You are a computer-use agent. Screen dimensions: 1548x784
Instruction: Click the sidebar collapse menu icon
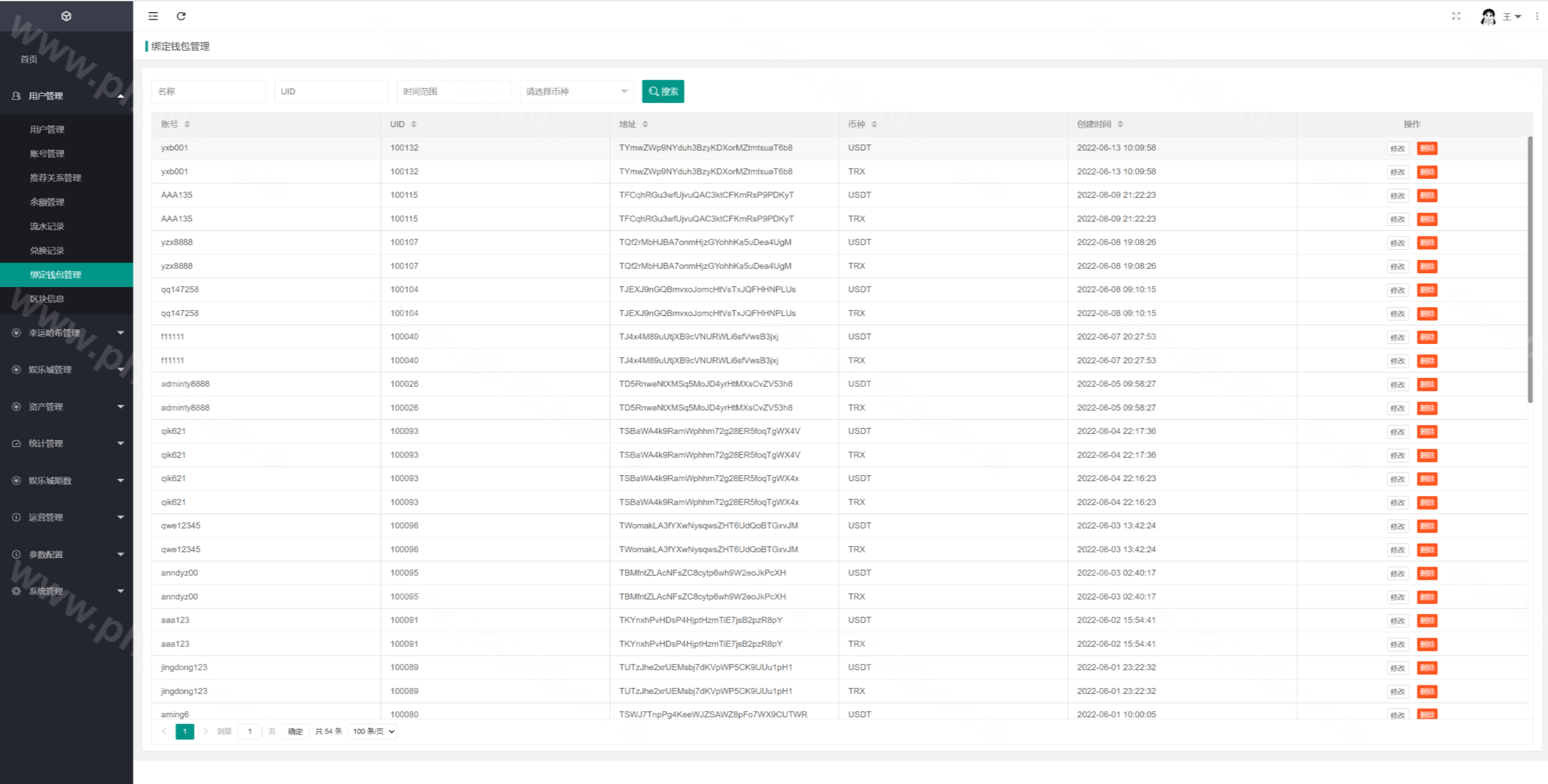click(x=153, y=16)
